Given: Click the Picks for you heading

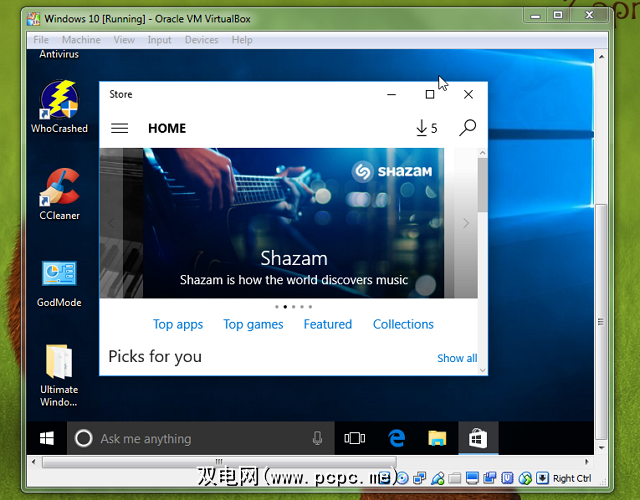Looking at the screenshot, I should point(155,357).
